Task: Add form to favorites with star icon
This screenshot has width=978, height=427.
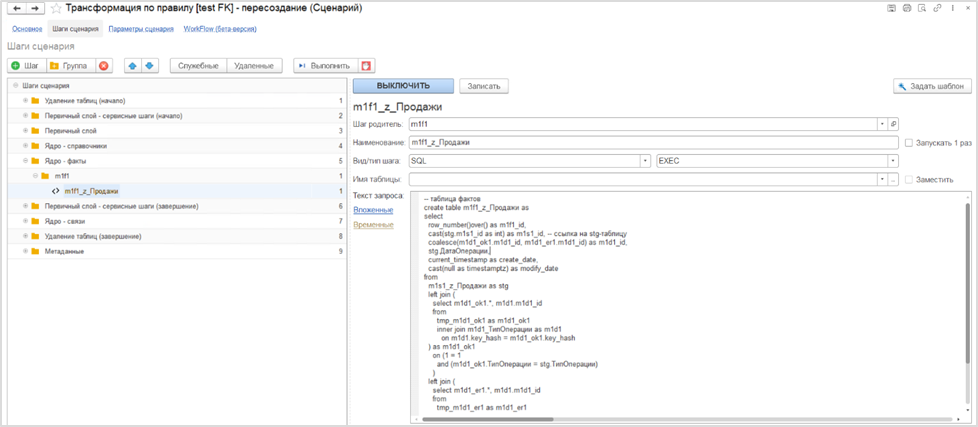Action: pyautogui.click(x=55, y=9)
